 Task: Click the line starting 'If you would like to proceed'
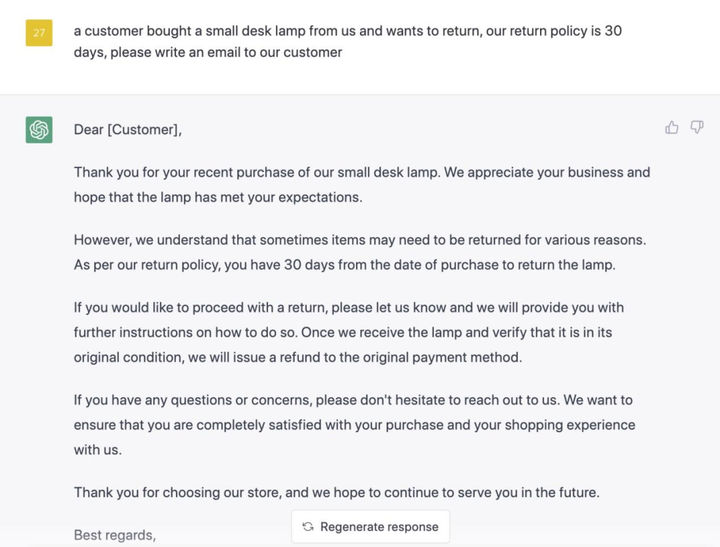(x=349, y=307)
